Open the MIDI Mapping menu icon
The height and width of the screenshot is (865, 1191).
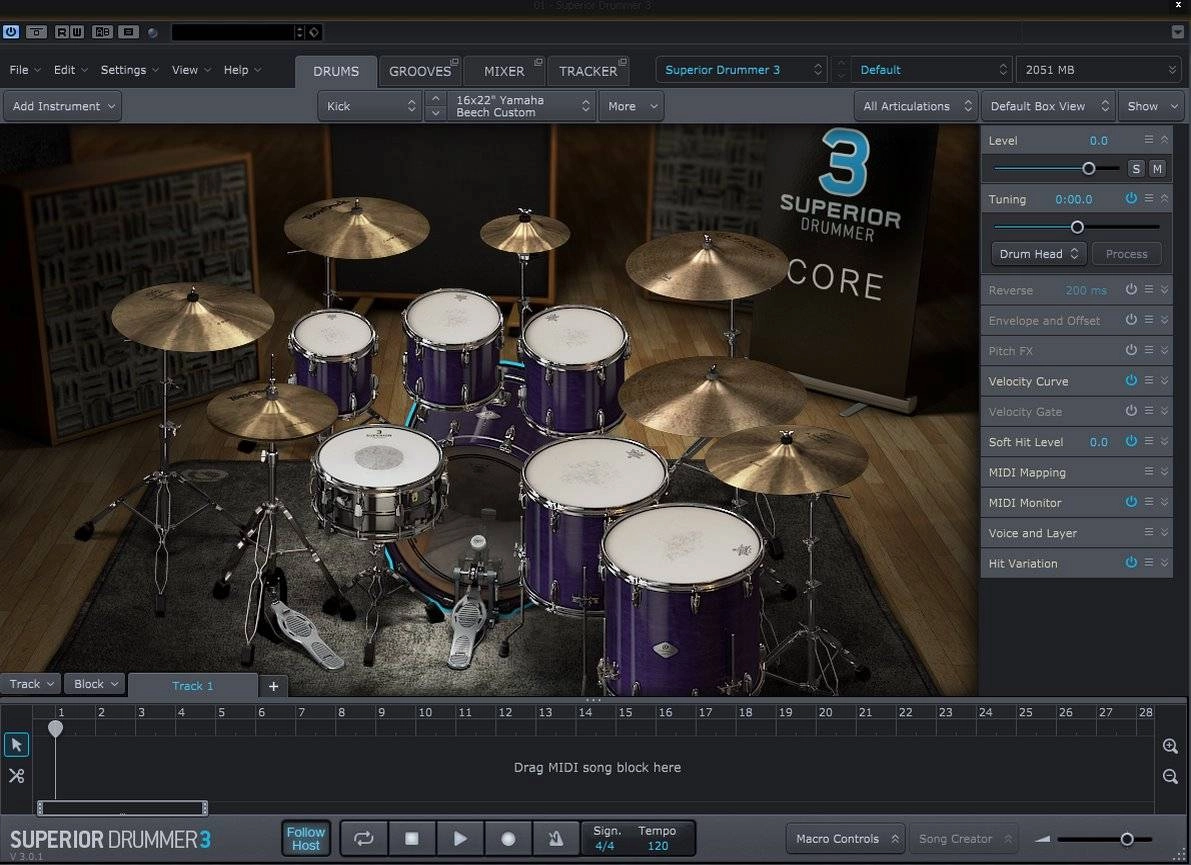(1148, 472)
